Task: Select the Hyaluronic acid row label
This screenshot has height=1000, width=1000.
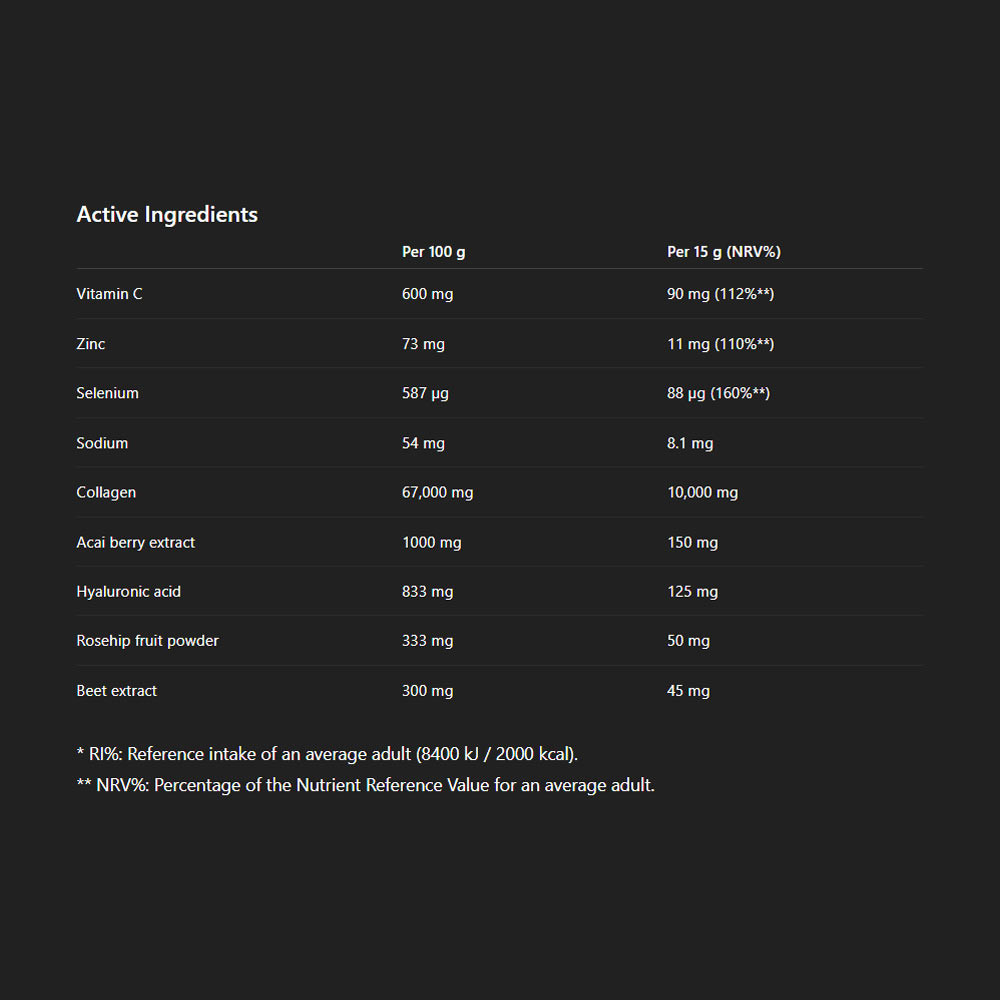Action: [x=129, y=591]
